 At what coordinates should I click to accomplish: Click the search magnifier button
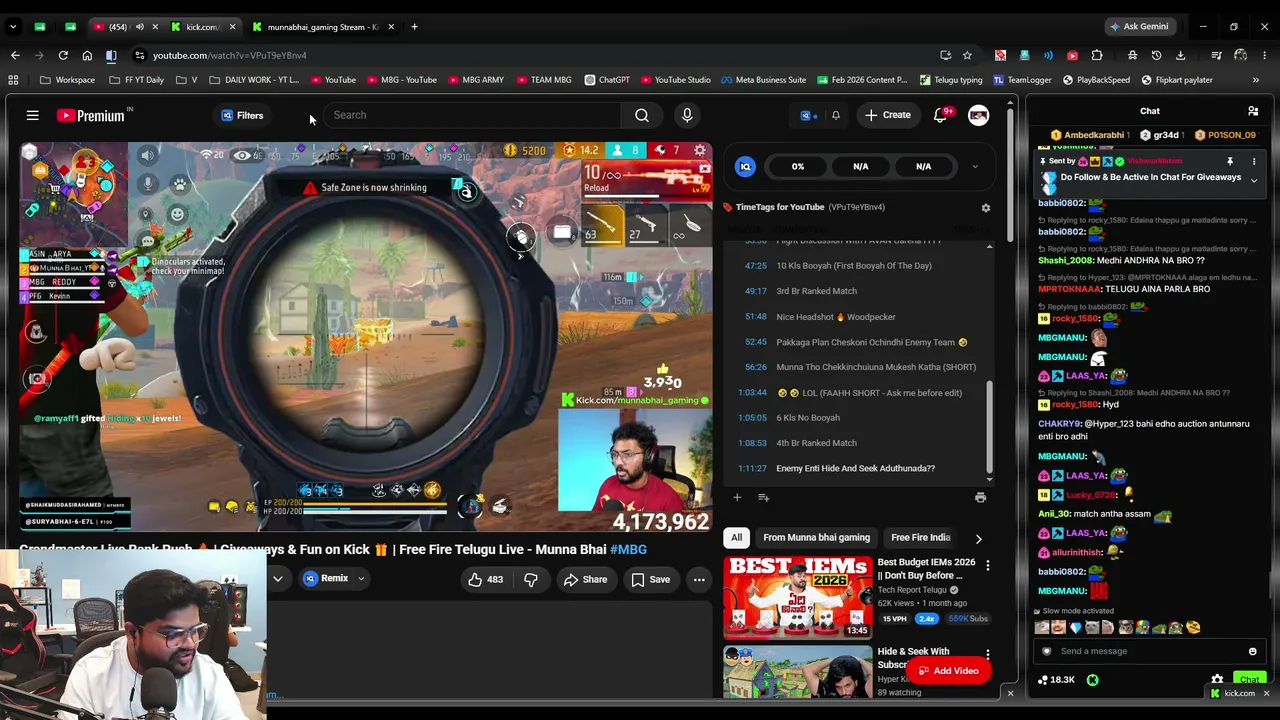tap(642, 115)
